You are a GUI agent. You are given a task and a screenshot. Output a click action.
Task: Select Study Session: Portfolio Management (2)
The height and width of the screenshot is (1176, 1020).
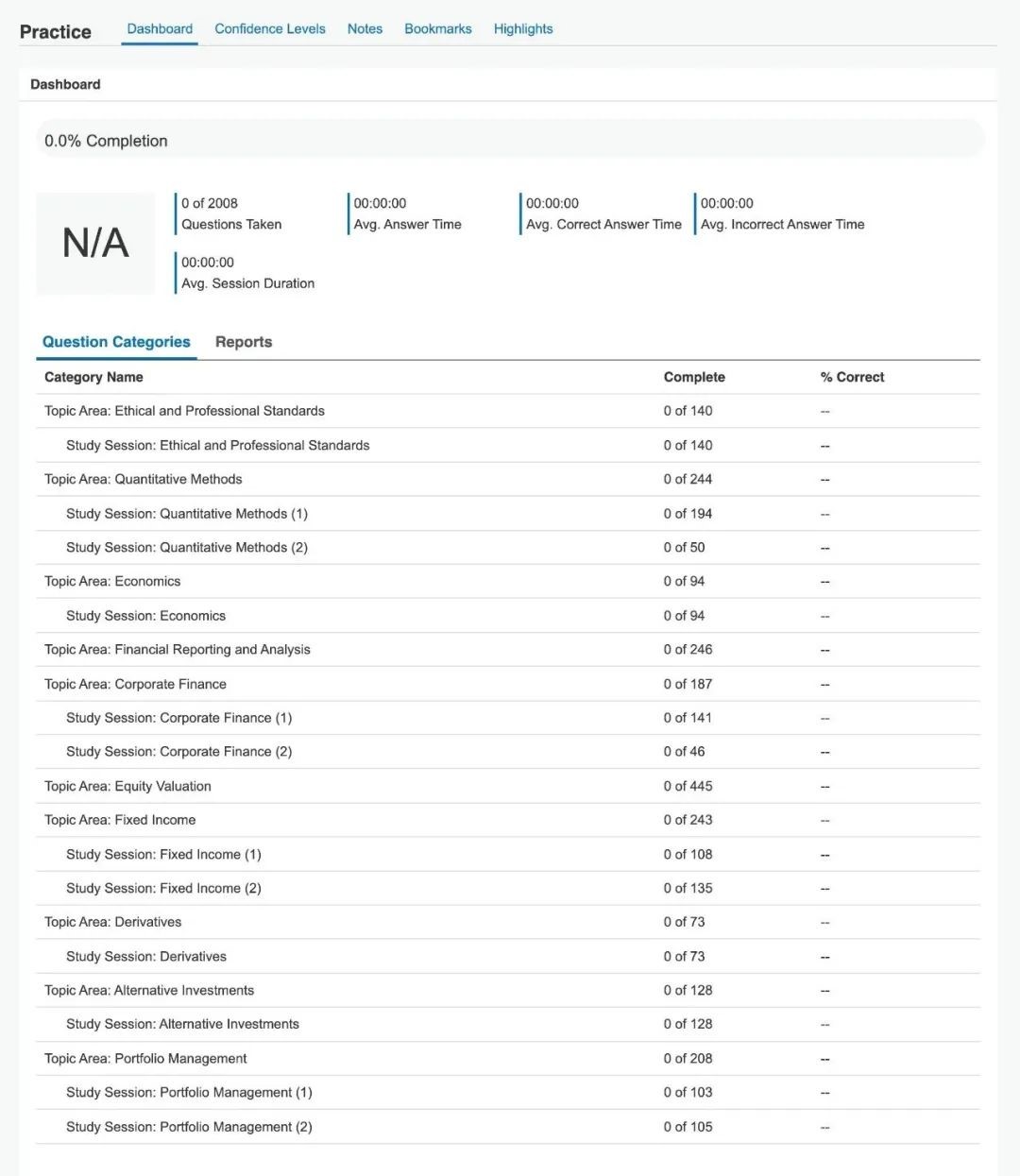point(189,1127)
